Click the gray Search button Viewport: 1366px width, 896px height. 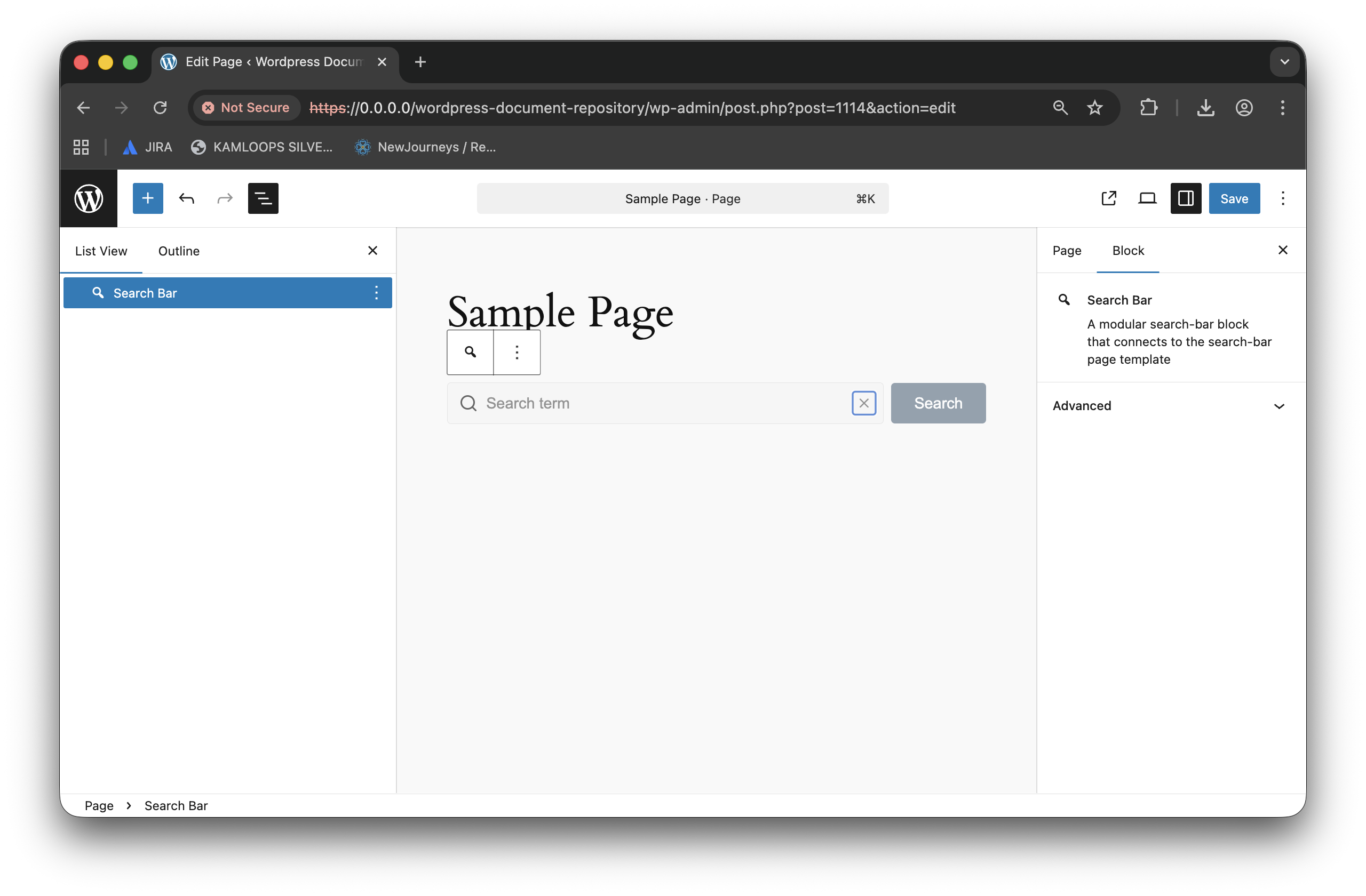coord(938,403)
